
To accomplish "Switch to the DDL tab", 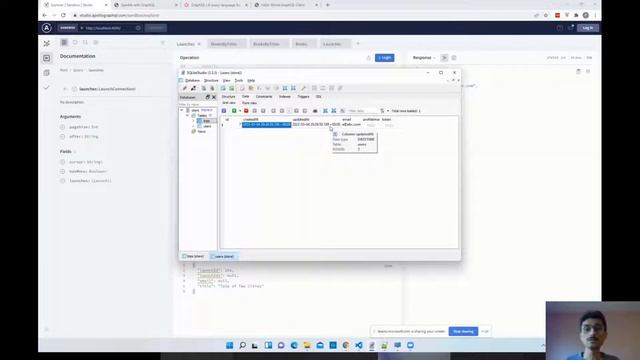I will pyautogui.click(x=319, y=97).
